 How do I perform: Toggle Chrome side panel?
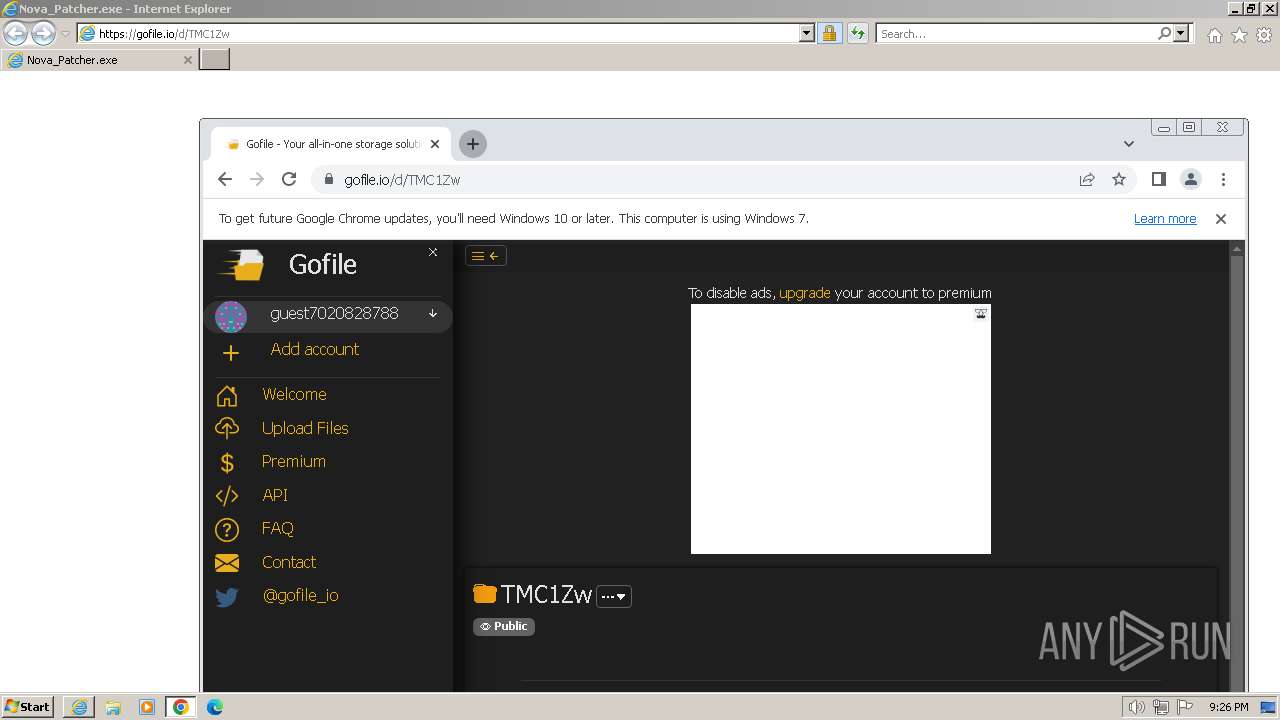1159,179
